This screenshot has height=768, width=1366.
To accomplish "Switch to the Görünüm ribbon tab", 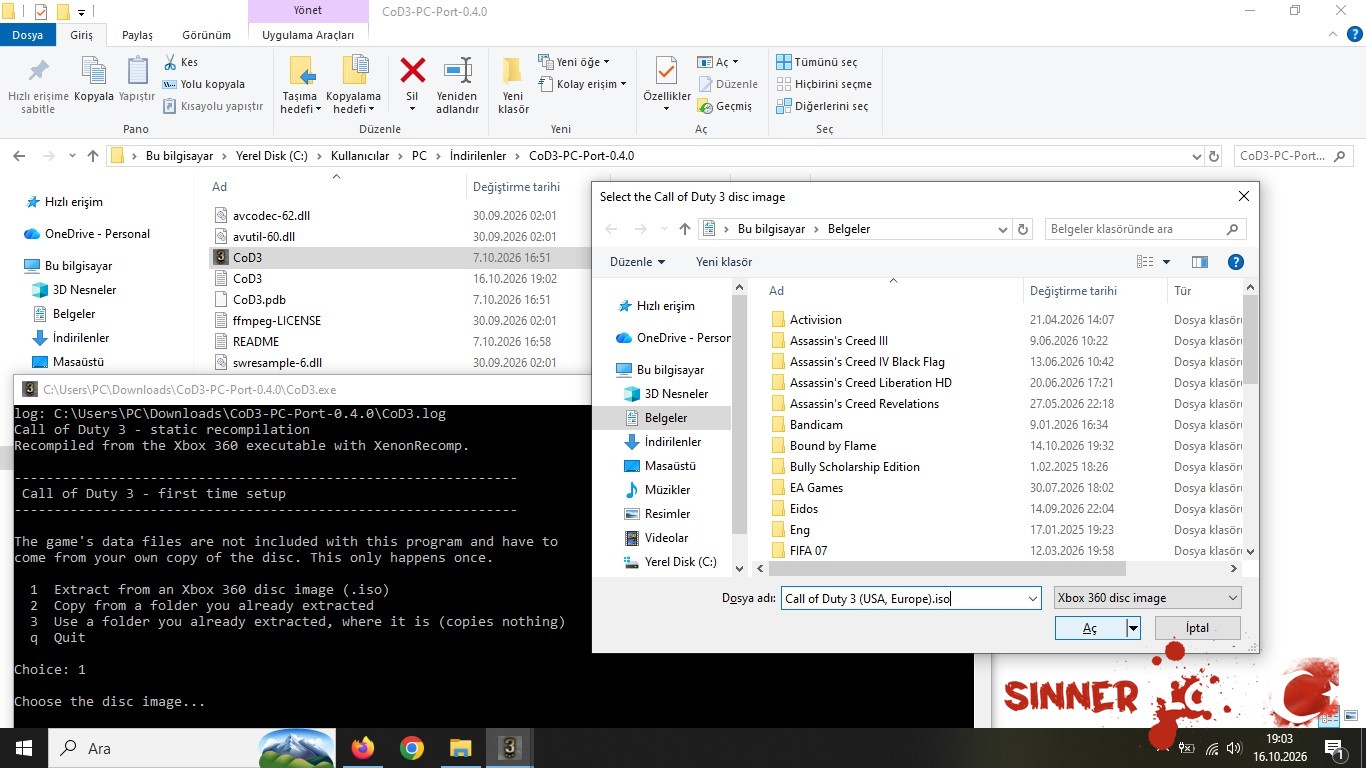I will point(206,35).
